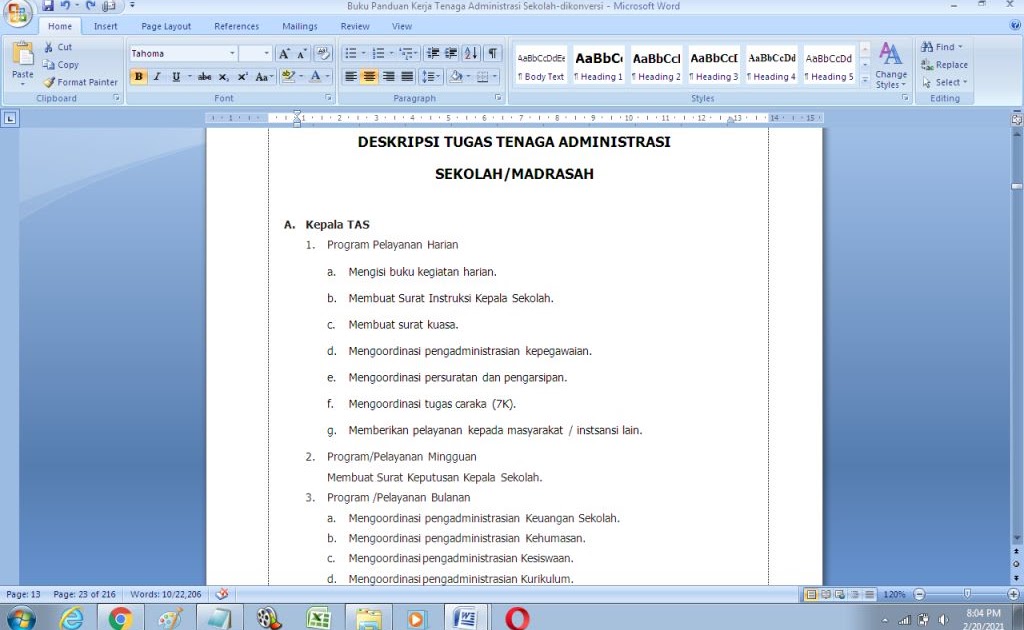Open Microsoft Word Help
Image resolution: width=1024 pixels, height=630 pixels.
(x=1015, y=25)
